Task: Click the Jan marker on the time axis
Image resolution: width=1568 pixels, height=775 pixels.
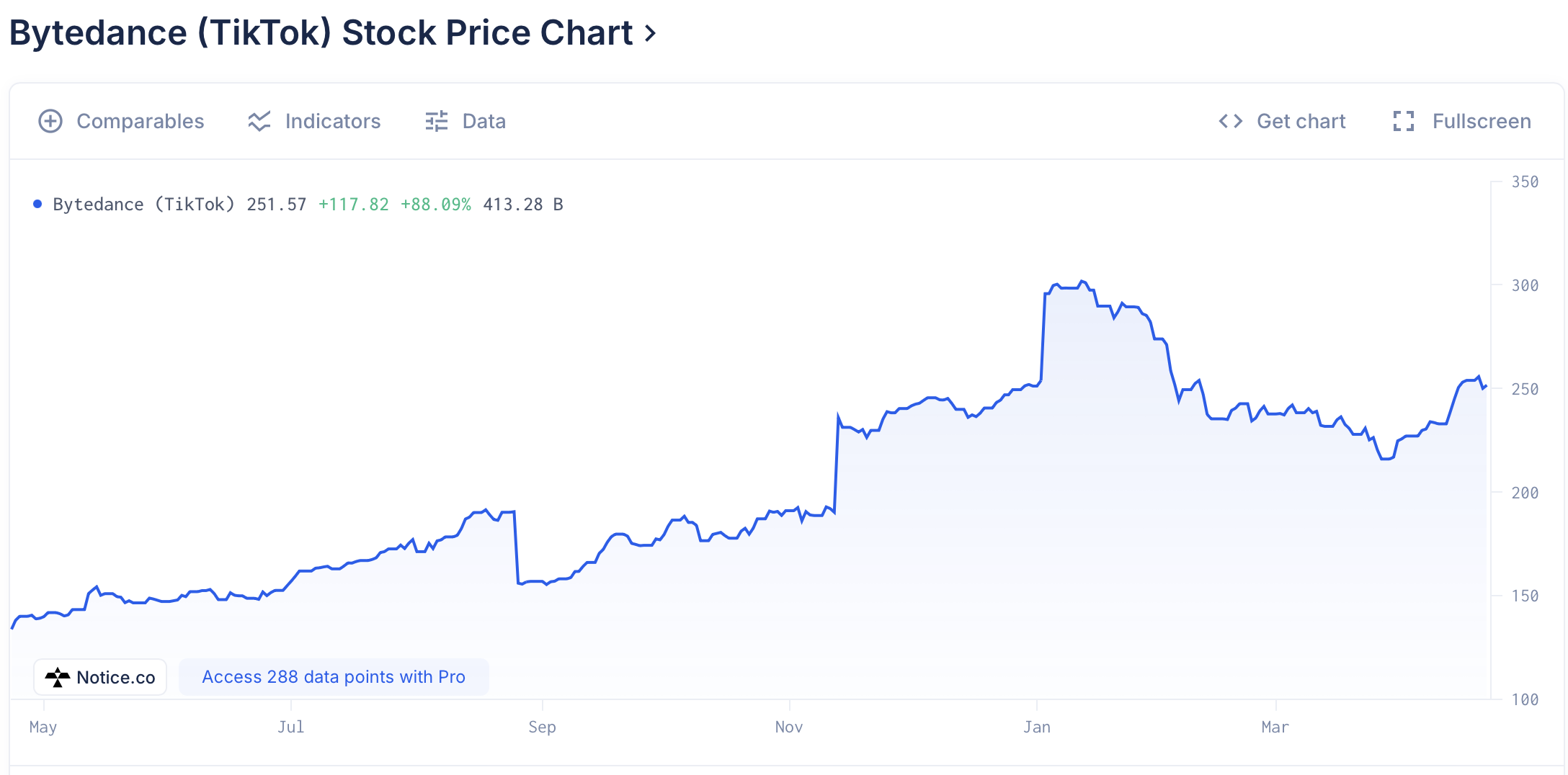Action: tap(1037, 727)
